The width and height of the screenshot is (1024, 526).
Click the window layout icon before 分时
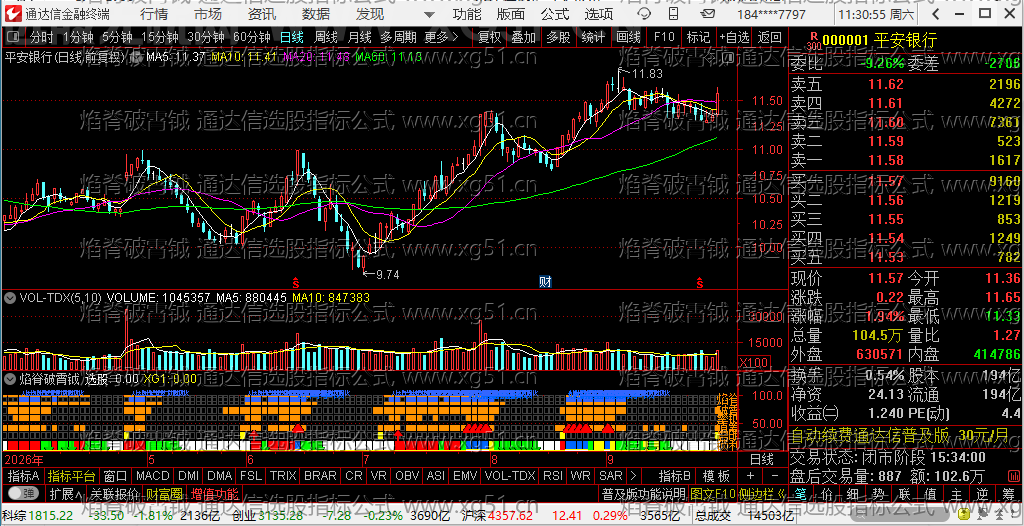[12, 37]
